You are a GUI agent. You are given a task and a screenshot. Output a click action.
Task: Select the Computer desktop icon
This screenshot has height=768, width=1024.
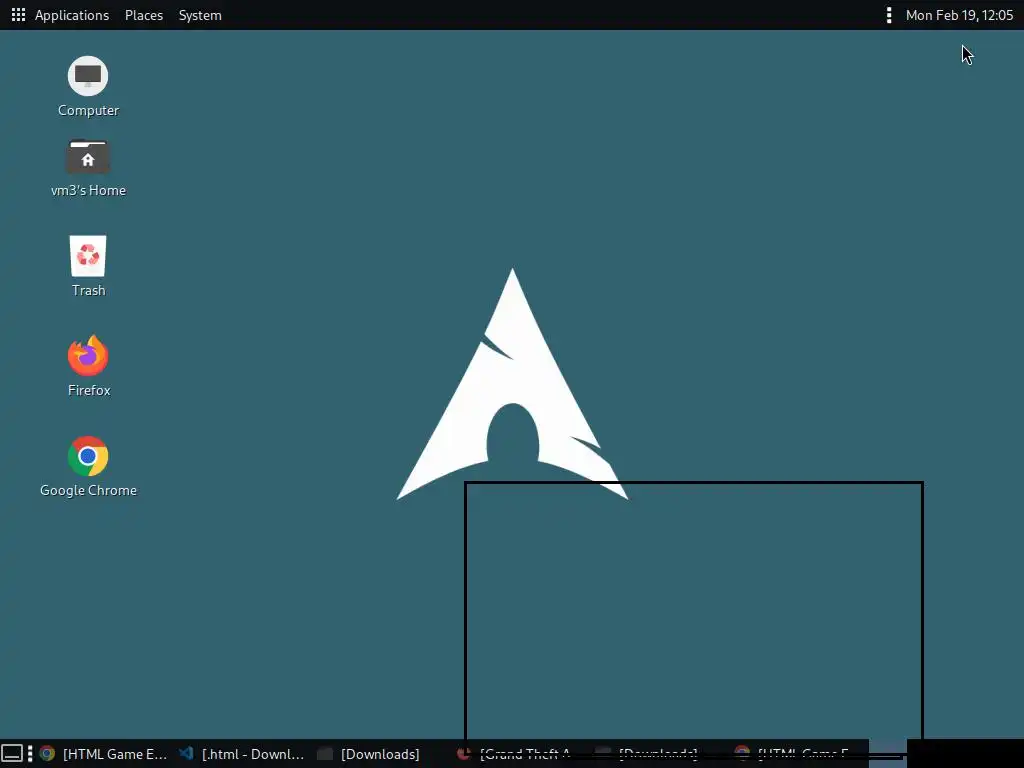pos(88,88)
